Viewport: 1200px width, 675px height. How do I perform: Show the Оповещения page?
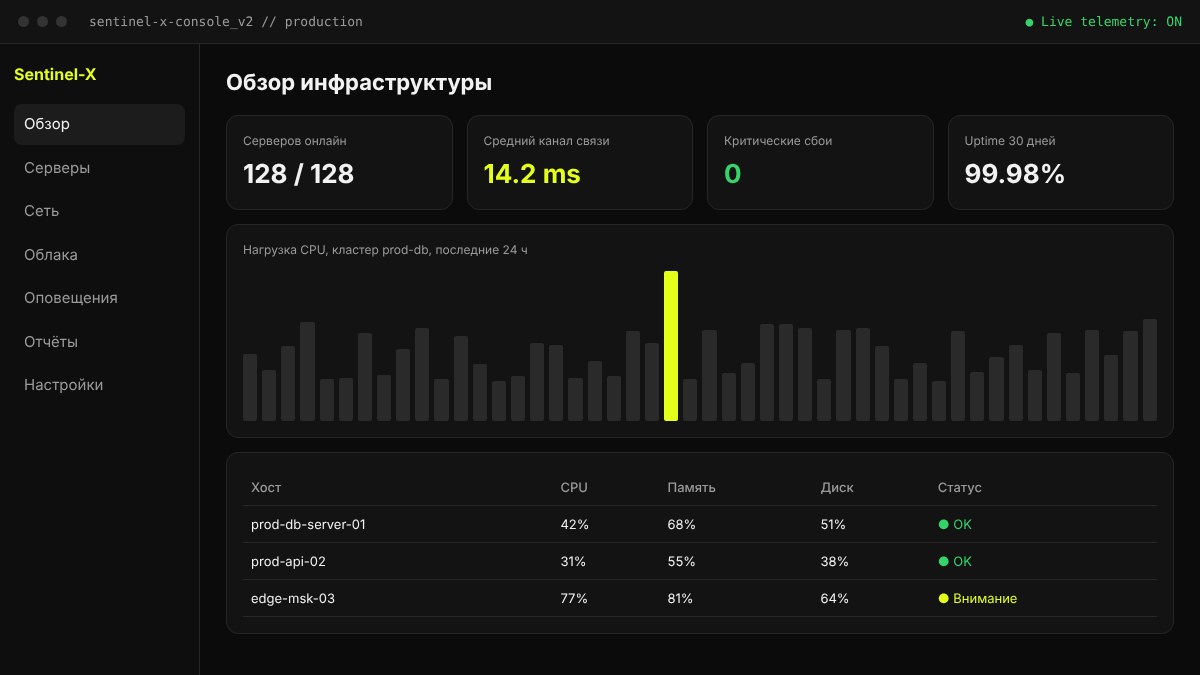tap(99, 298)
